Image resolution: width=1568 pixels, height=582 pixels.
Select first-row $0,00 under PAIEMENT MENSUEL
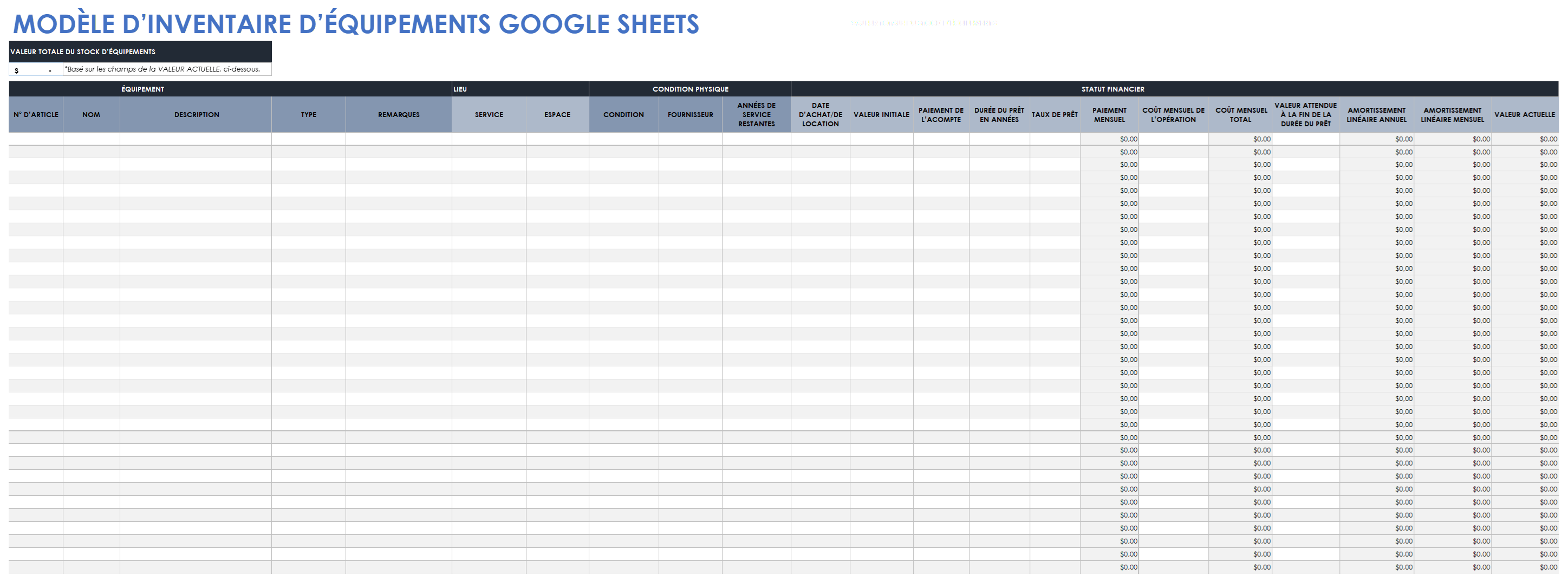[x=1110, y=139]
